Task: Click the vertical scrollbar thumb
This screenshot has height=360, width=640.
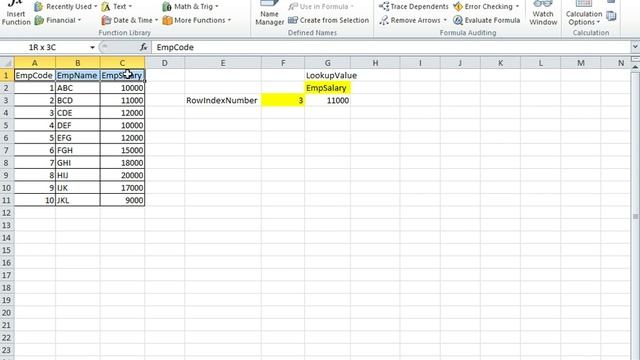Action: pos(636,216)
